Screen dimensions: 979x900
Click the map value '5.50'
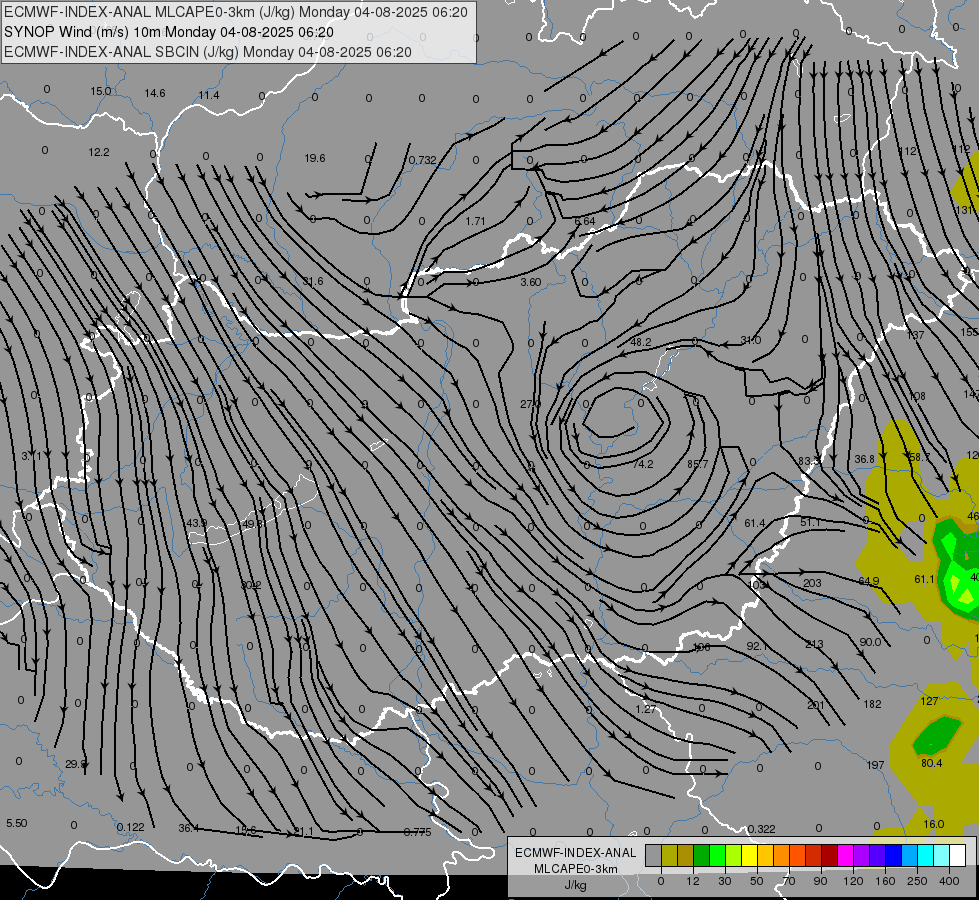pyautogui.click(x=16, y=823)
